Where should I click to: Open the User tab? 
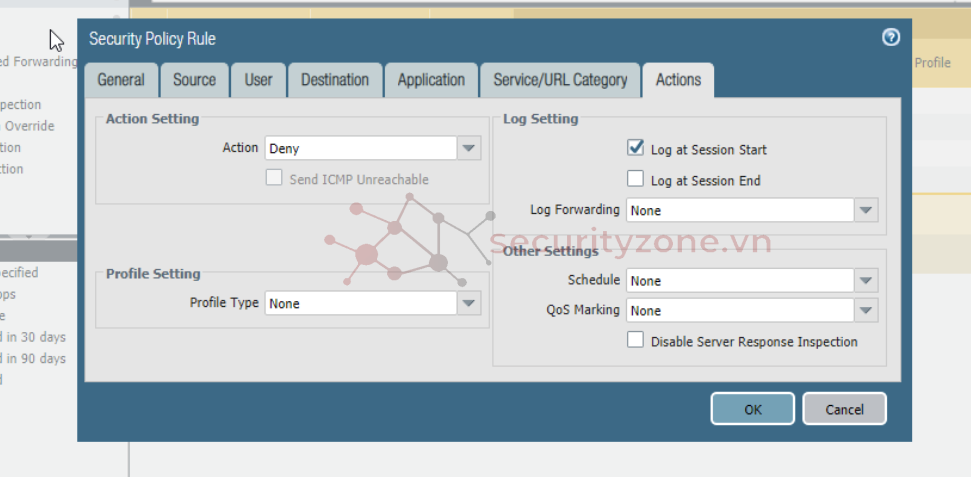258,80
